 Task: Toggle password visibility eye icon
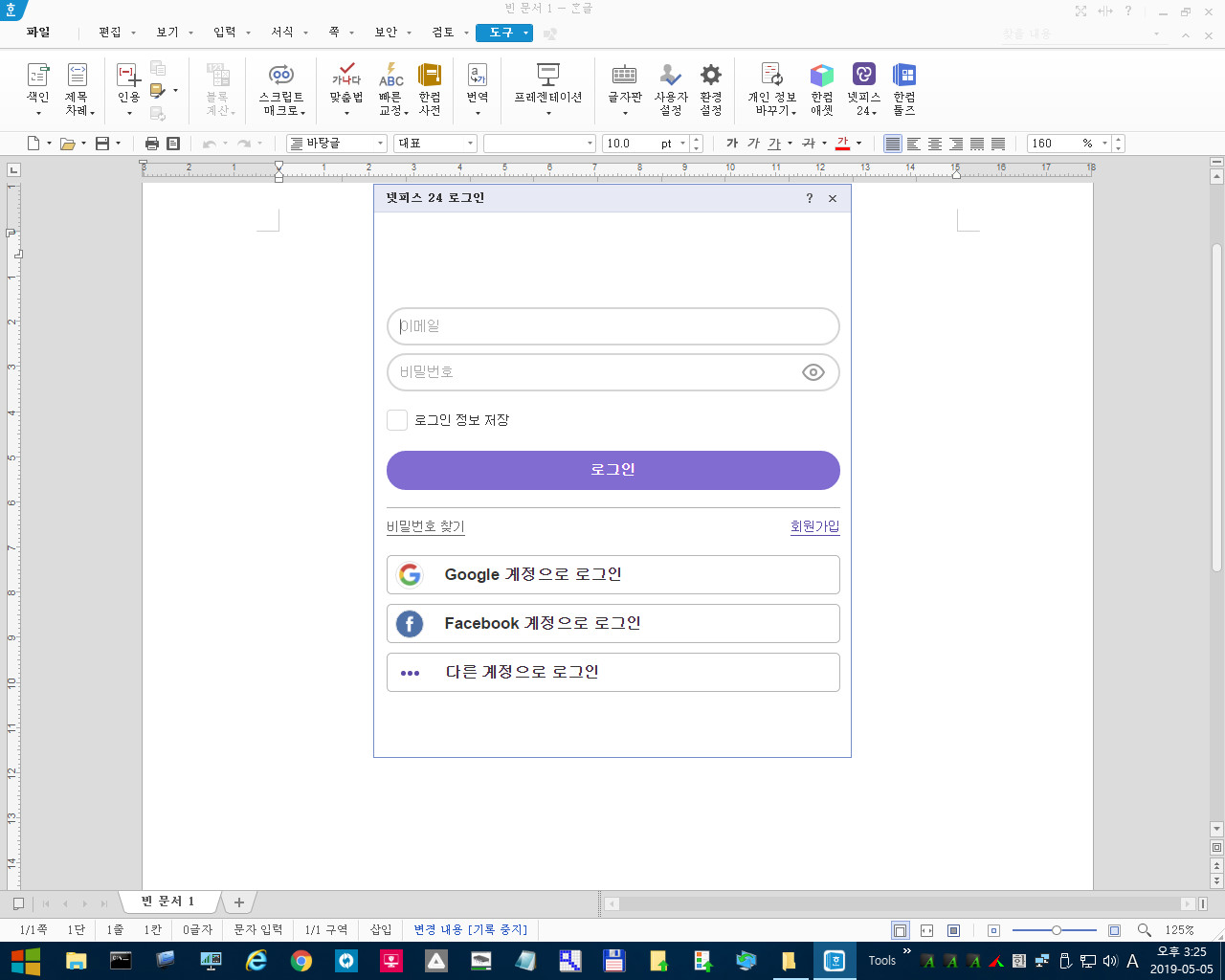[x=813, y=372]
